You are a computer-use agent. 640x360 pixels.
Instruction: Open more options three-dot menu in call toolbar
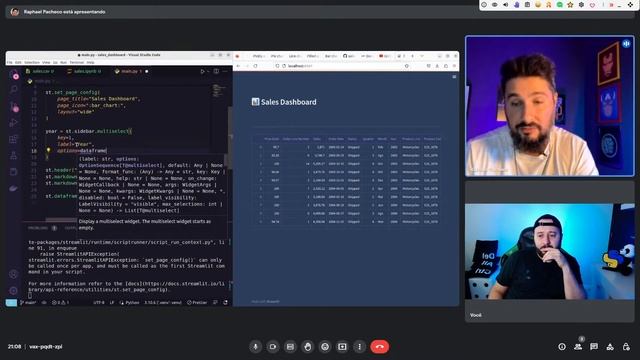coord(360,347)
